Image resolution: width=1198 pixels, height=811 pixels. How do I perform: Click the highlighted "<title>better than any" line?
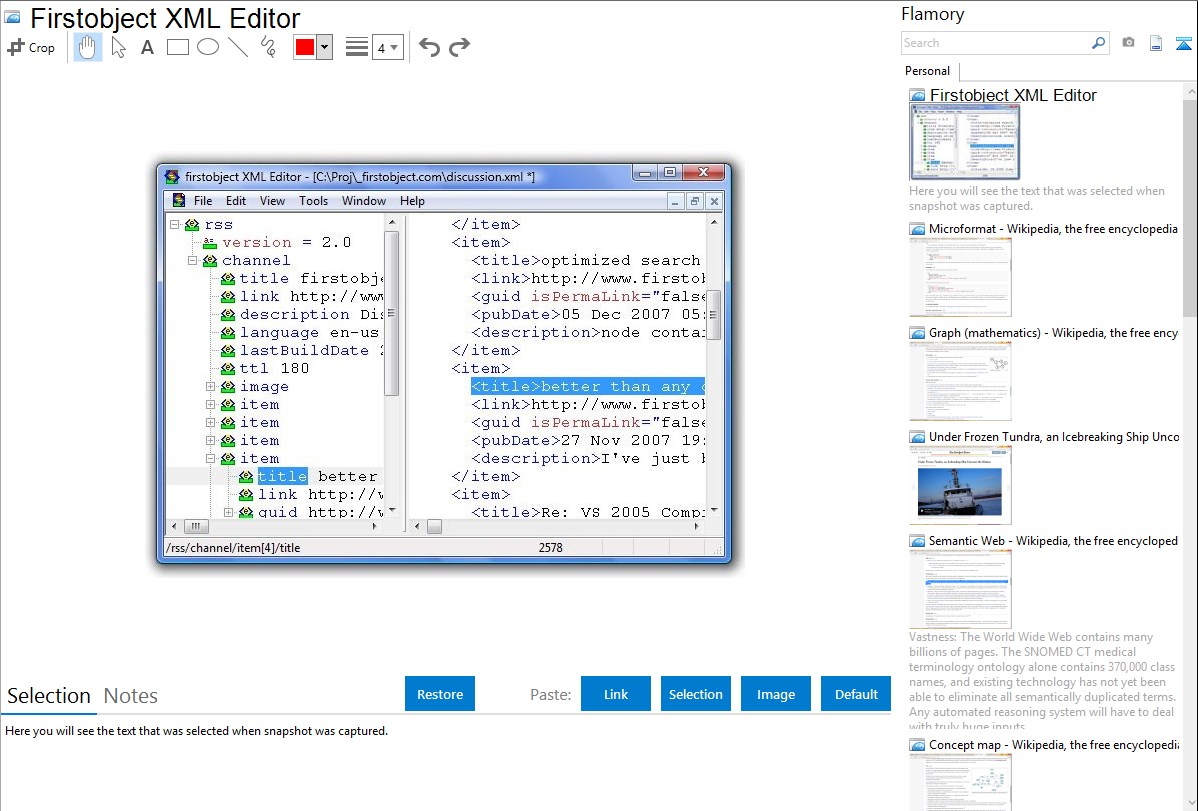point(588,387)
